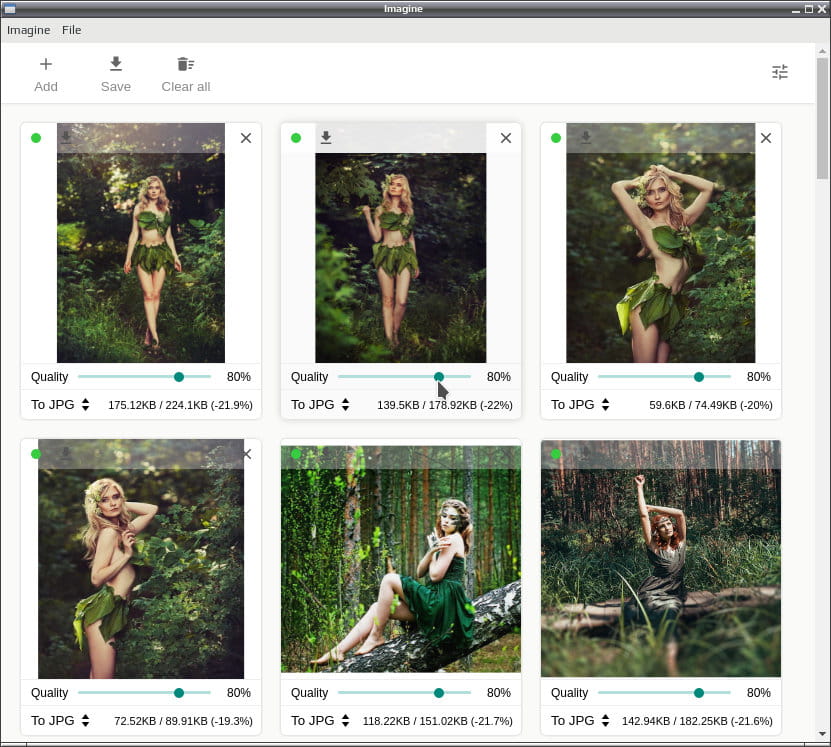The height and width of the screenshot is (747, 831).
Task: Close the 139.5KB image card
Action: 506,138
